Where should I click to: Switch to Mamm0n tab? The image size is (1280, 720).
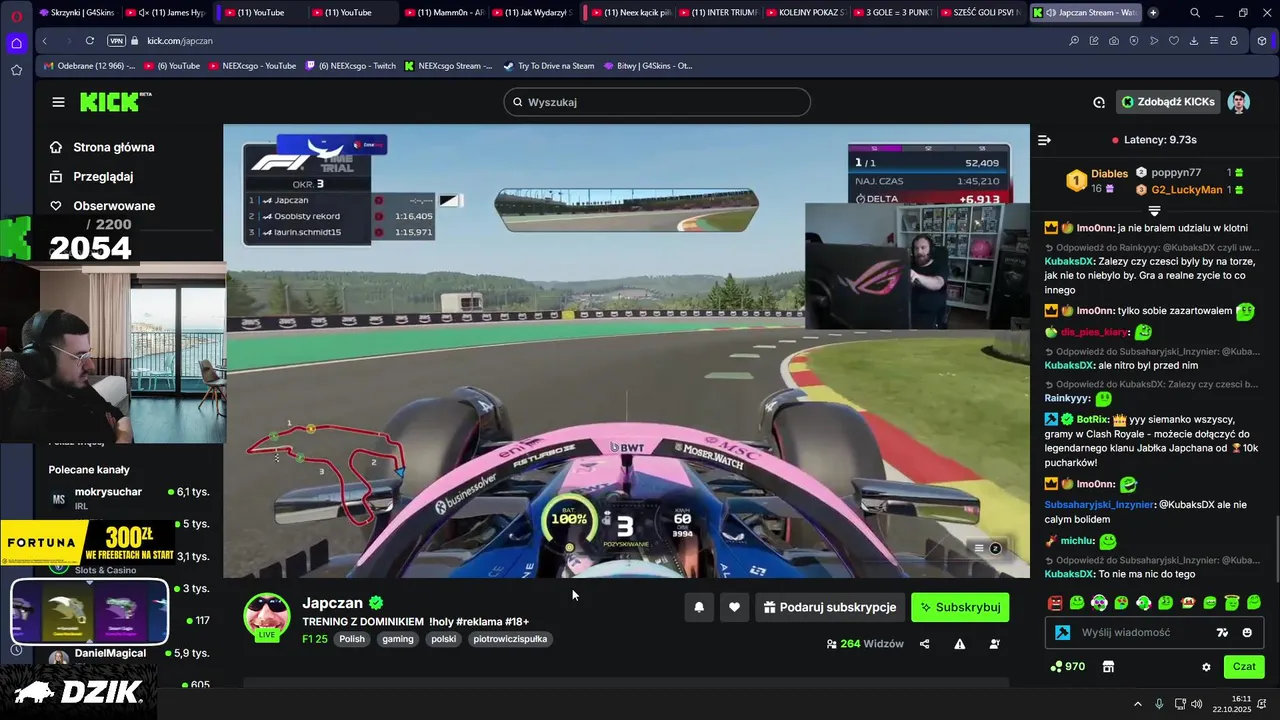(445, 13)
